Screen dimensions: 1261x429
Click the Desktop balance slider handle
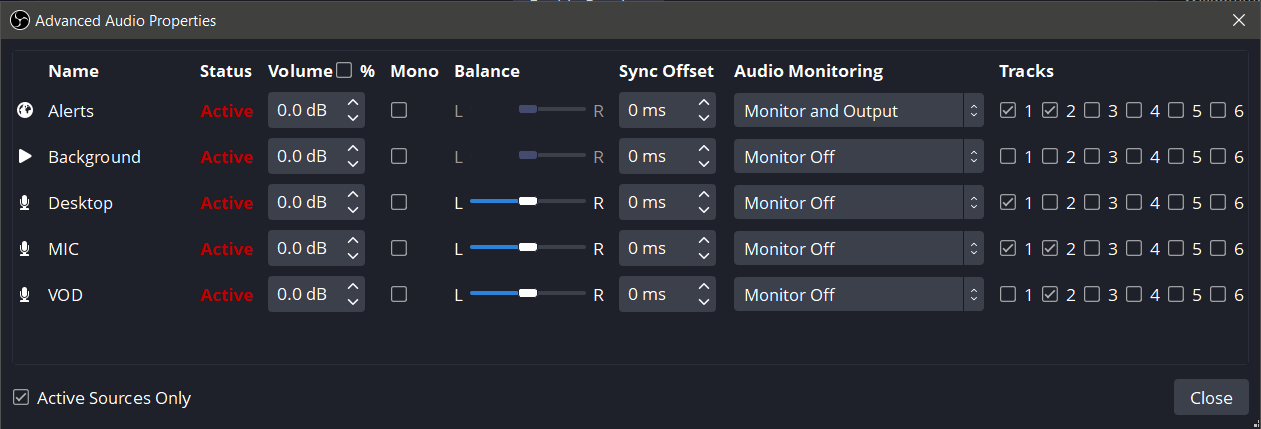528,203
